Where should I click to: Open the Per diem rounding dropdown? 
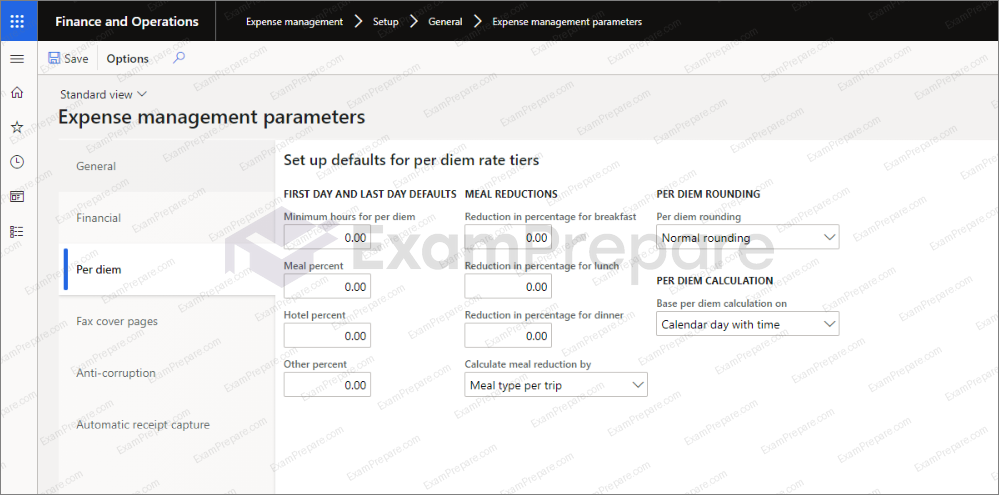747,237
